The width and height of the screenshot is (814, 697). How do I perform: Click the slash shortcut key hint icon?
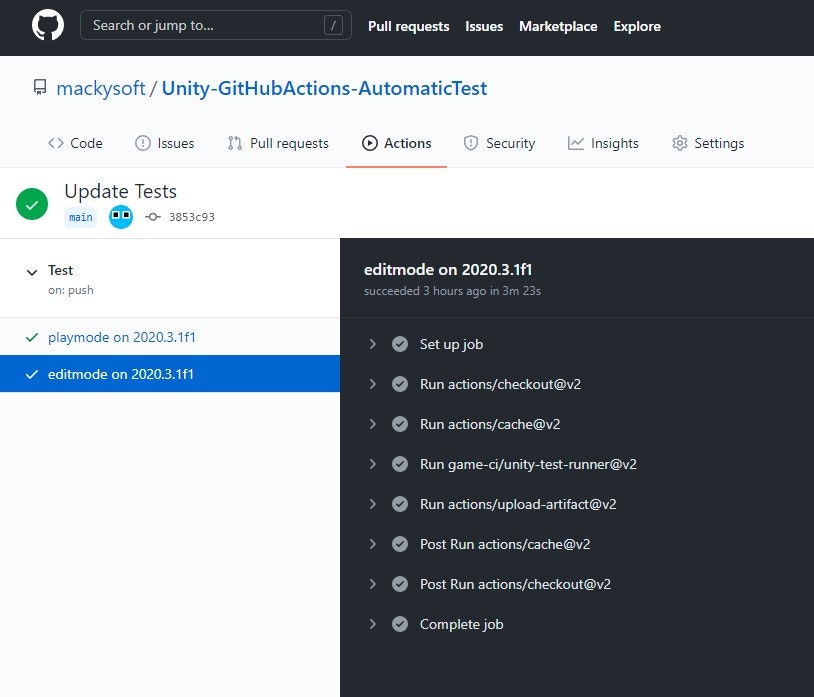(x=333, y=25)
